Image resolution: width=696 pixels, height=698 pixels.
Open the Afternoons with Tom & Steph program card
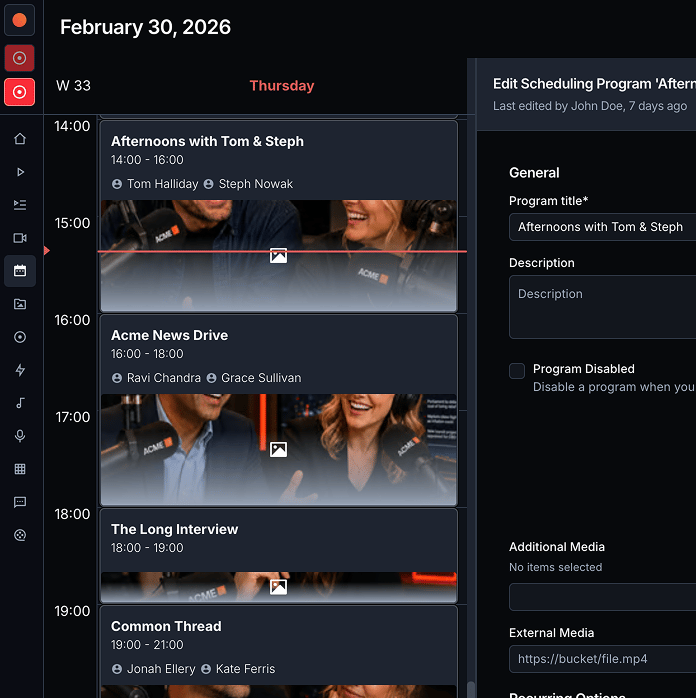click(279, 216)
